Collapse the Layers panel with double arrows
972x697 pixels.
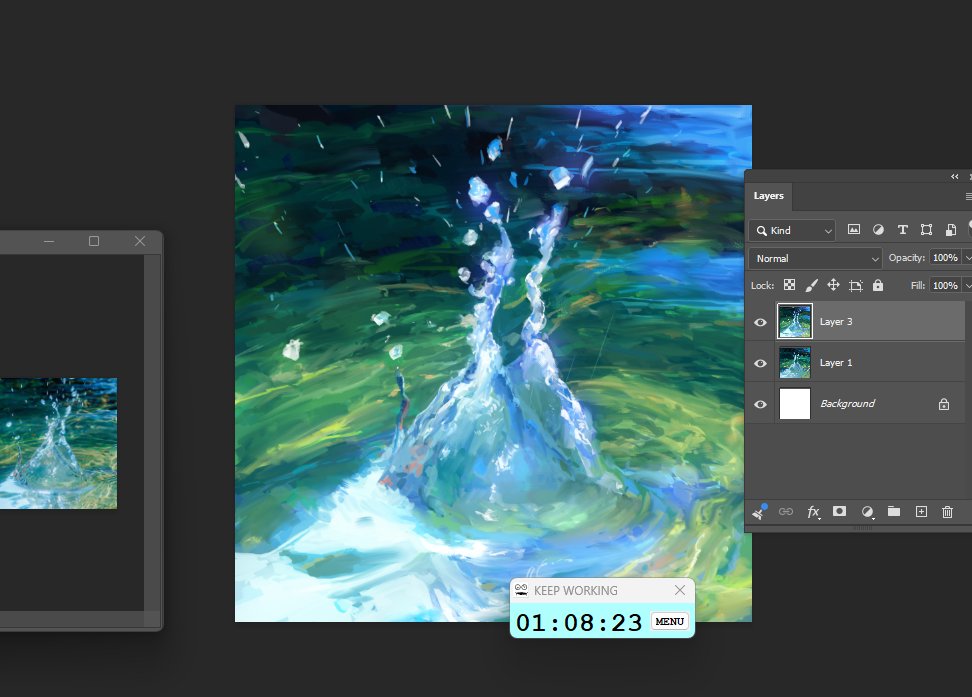pyautogui.click(x=955, y=177)
